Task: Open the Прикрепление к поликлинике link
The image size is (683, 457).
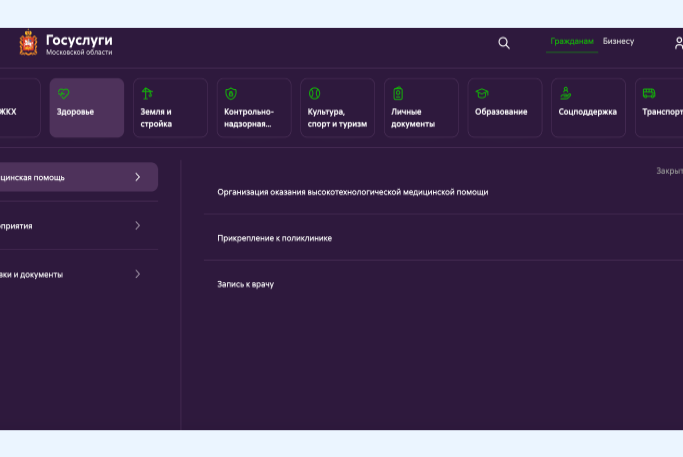Action: point(274,238)
